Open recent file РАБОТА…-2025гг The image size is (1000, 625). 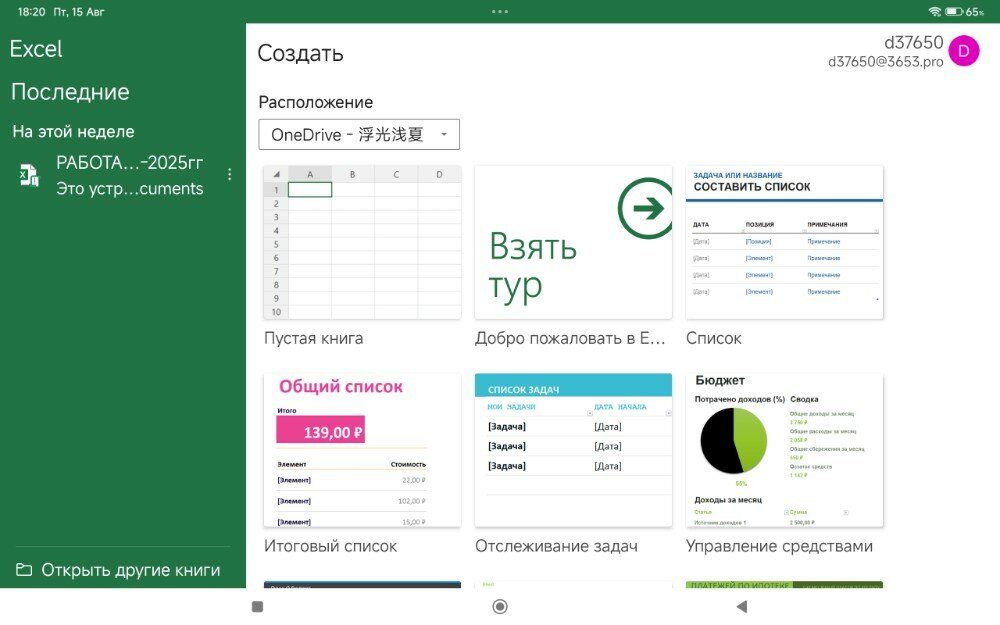(124, 175)
